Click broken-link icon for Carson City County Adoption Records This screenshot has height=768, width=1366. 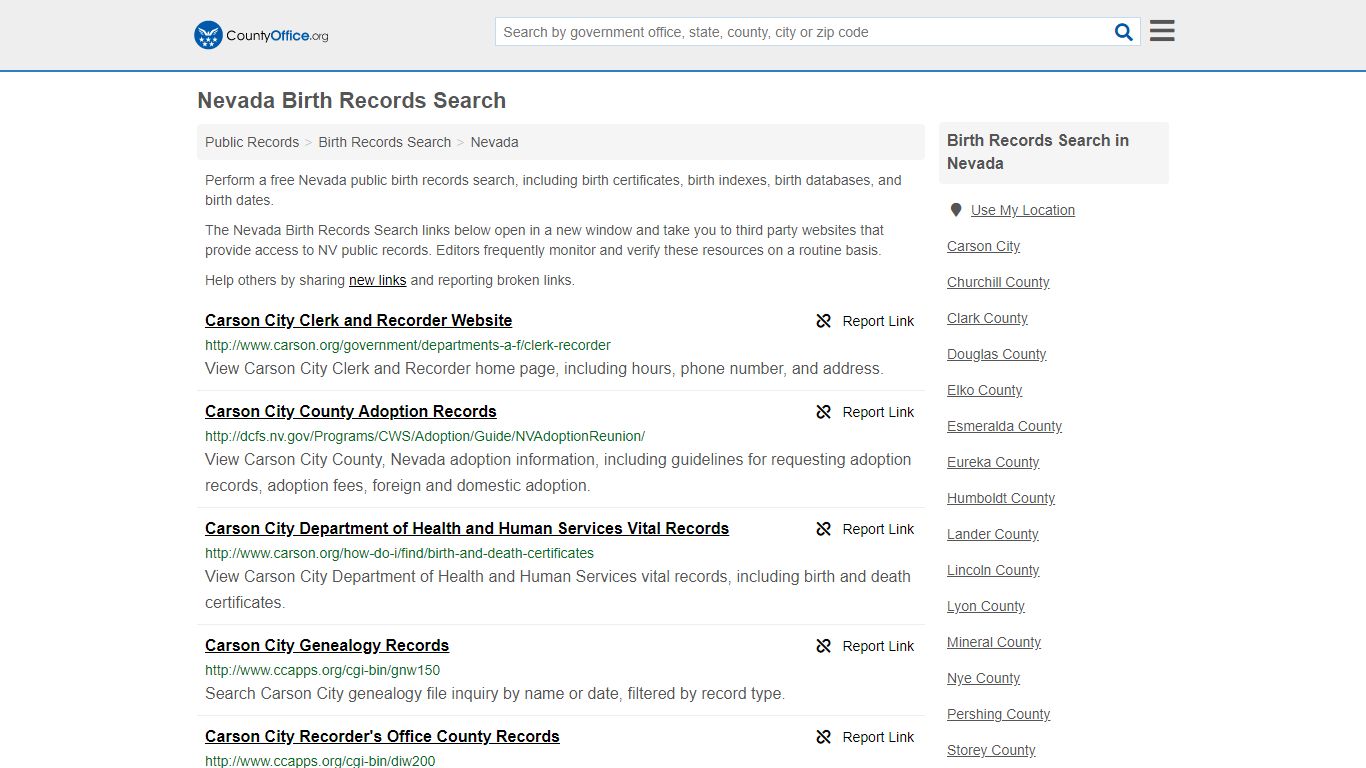[824, 412]
